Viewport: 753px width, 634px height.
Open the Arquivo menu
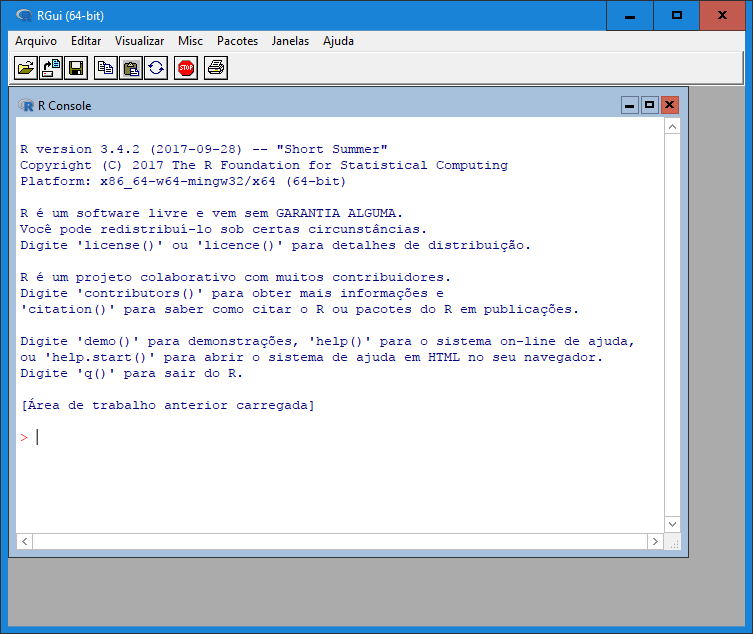36,41
